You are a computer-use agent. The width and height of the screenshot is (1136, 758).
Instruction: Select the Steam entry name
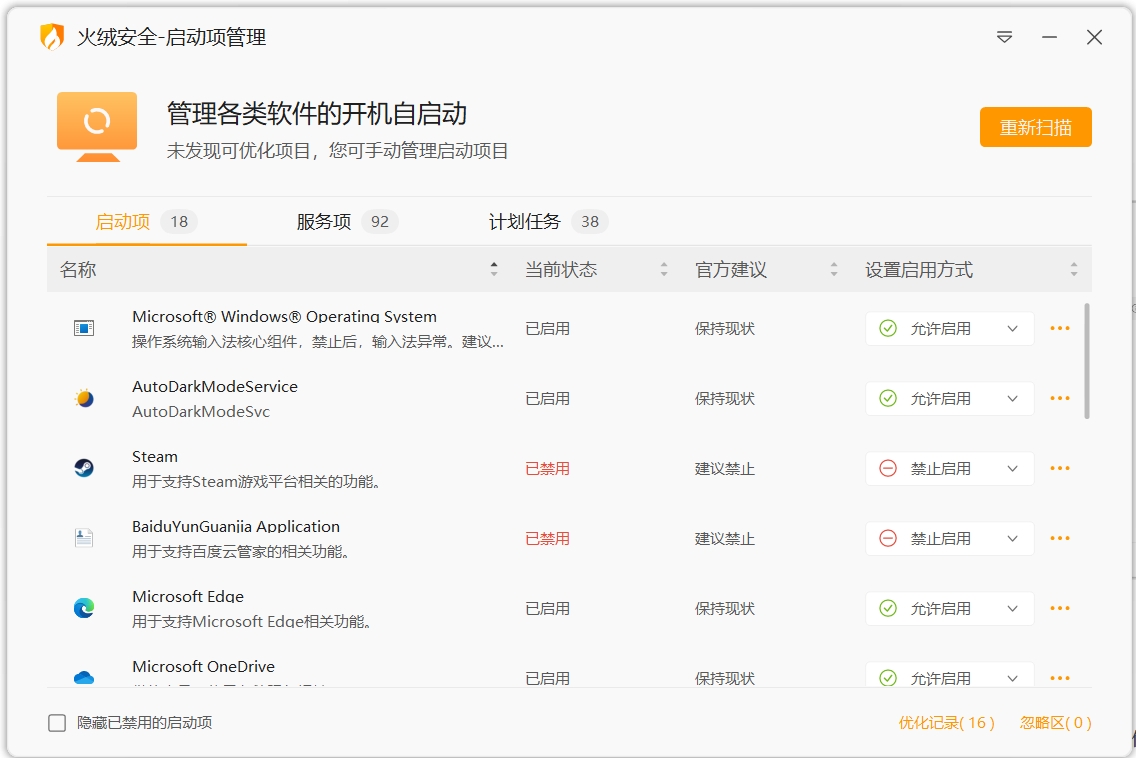(x=154, y=457)
